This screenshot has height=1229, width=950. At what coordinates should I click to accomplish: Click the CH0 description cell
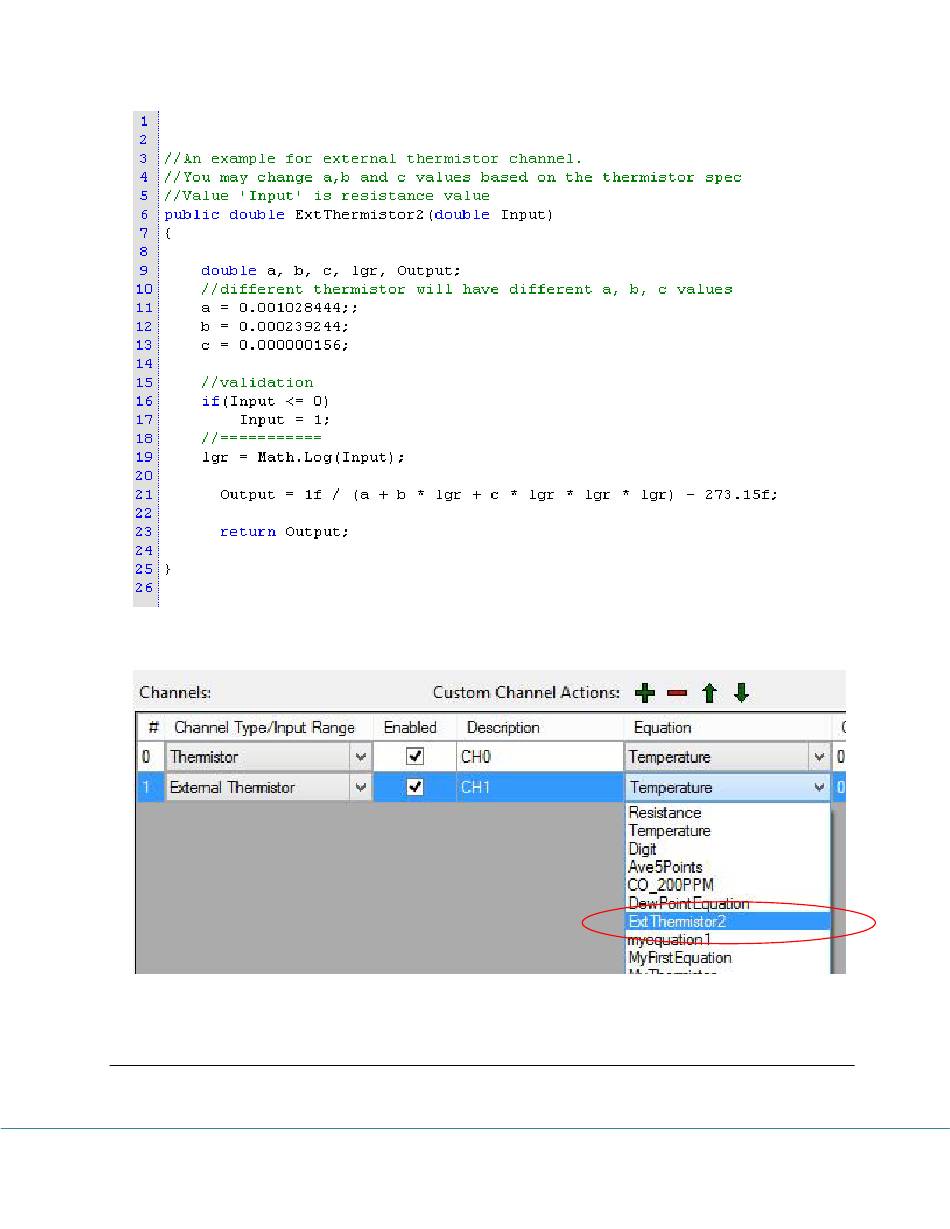(x=540, y=757)
